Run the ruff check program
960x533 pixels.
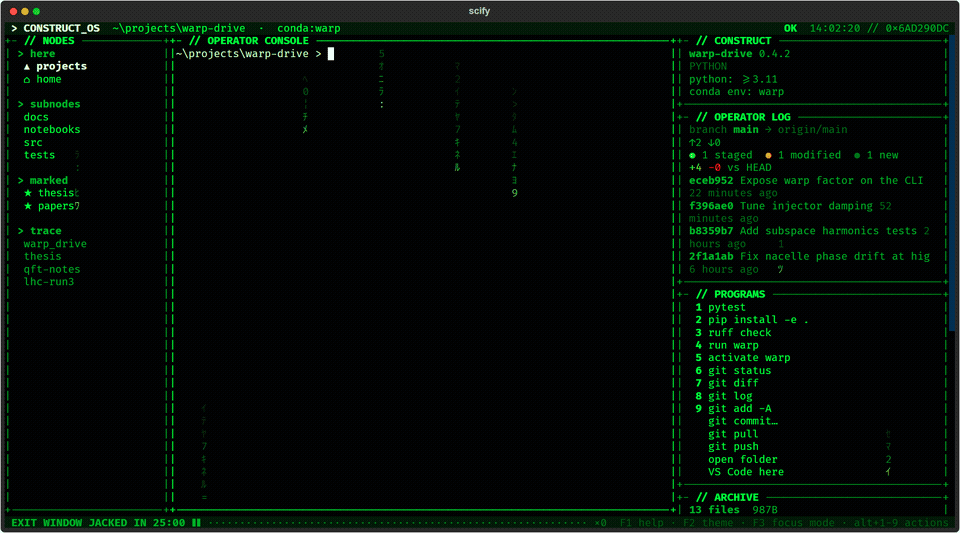click(733, 332)
